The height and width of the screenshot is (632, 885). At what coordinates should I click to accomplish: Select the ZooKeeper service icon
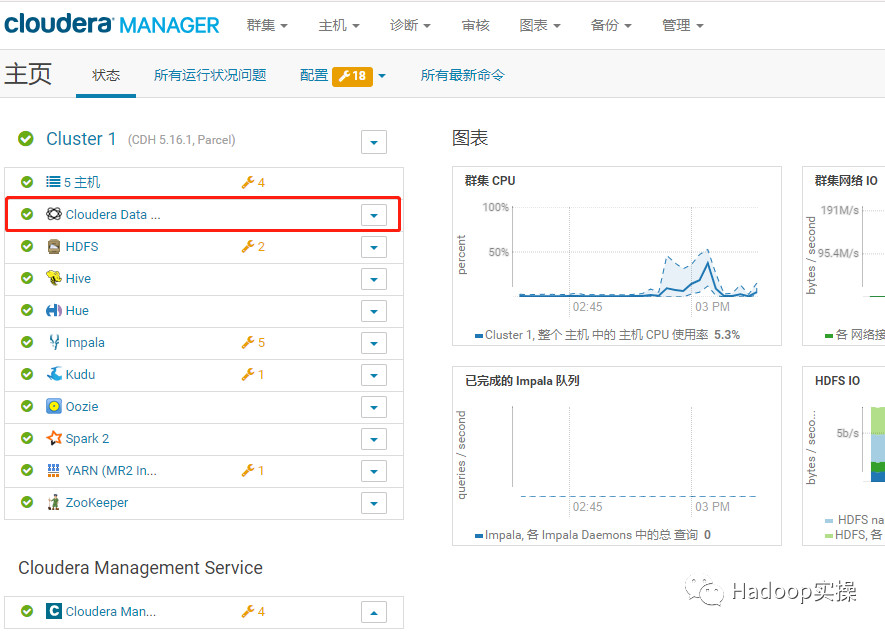[53, 502]
